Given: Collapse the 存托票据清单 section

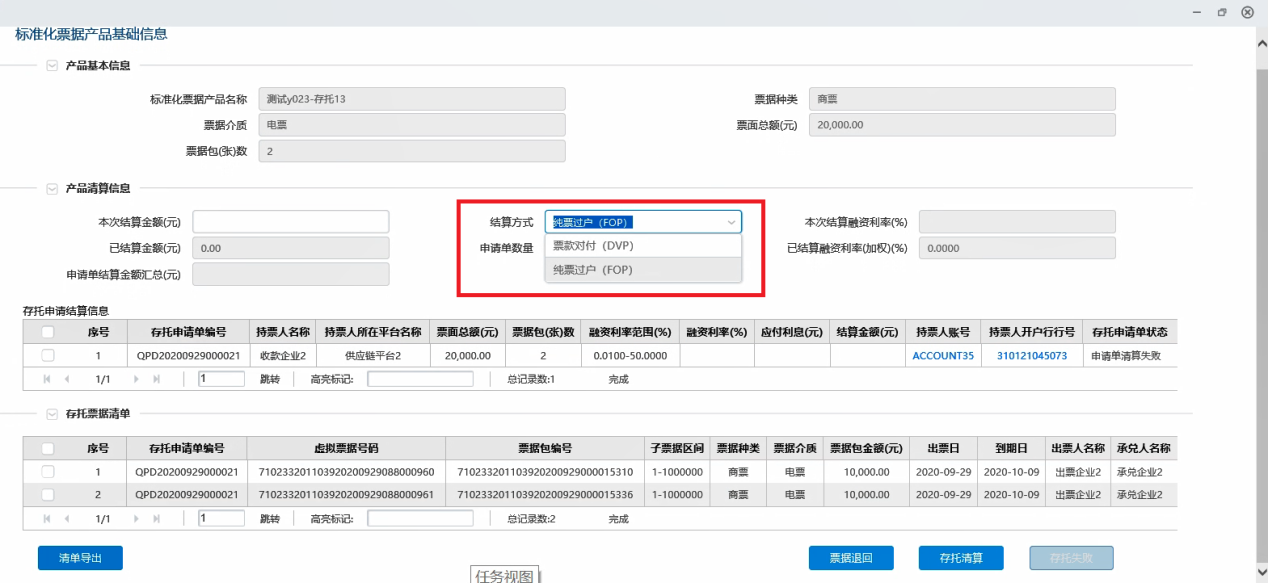Looking at the screenshot, I should point(53,413).
